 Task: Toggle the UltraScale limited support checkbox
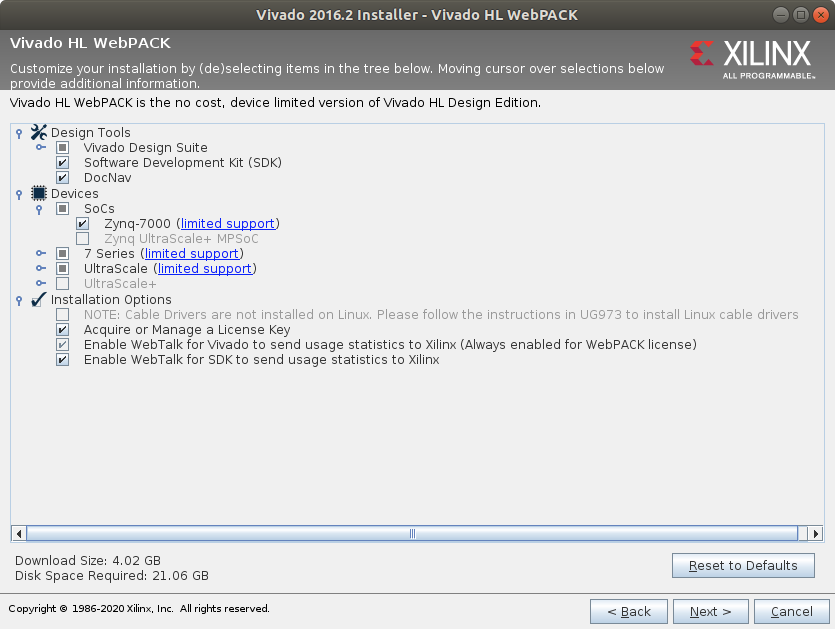[62, 268]
